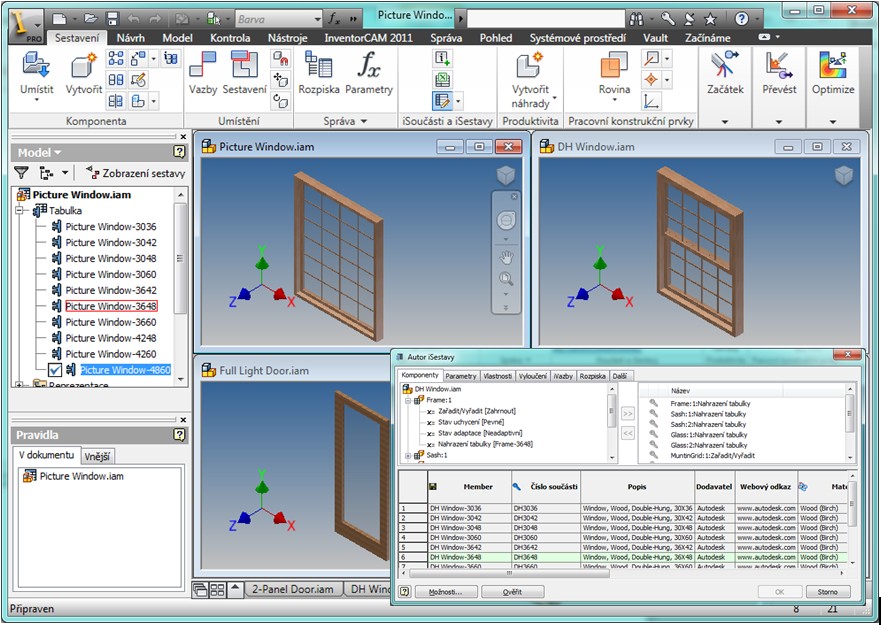Switch to InventorCAM 2011 ribbon tab

[x=368, y=38]
